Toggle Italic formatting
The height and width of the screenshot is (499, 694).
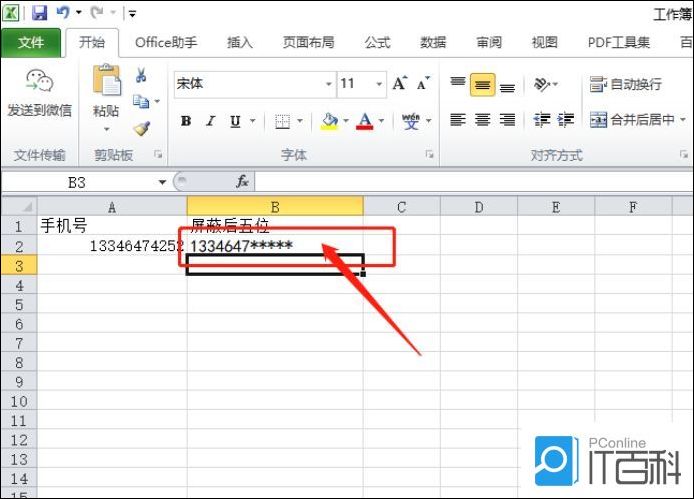tap(211, 121)
